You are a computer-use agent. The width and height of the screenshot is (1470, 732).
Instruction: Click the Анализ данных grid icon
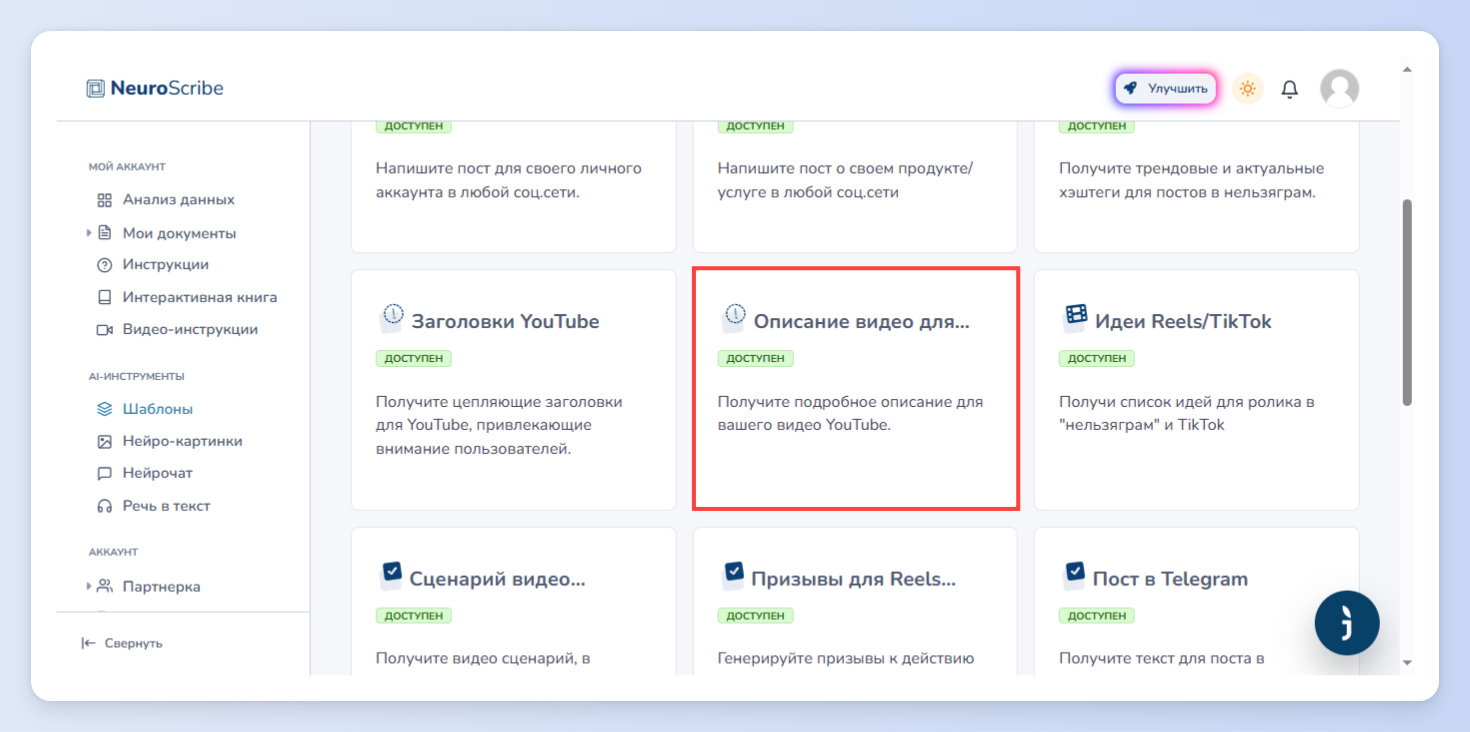click(x=104, y=200)
